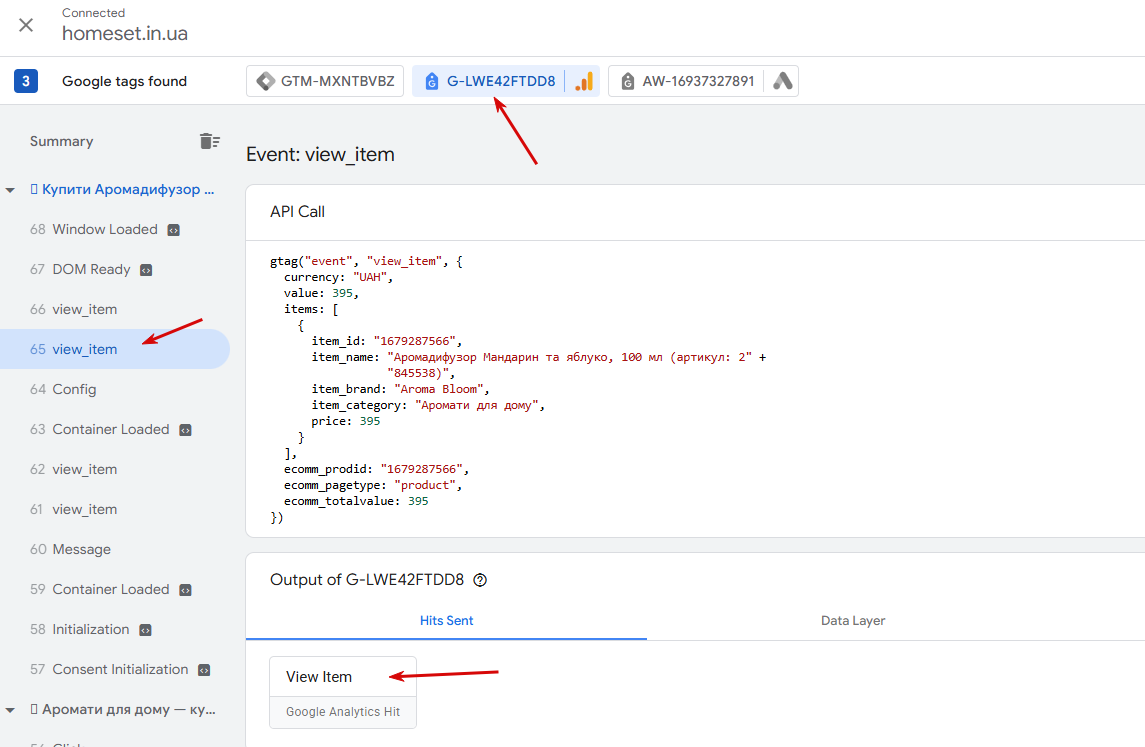1145x747 pixels.
Task: Click code icon beside Initialization event
Action: point(145,629)
